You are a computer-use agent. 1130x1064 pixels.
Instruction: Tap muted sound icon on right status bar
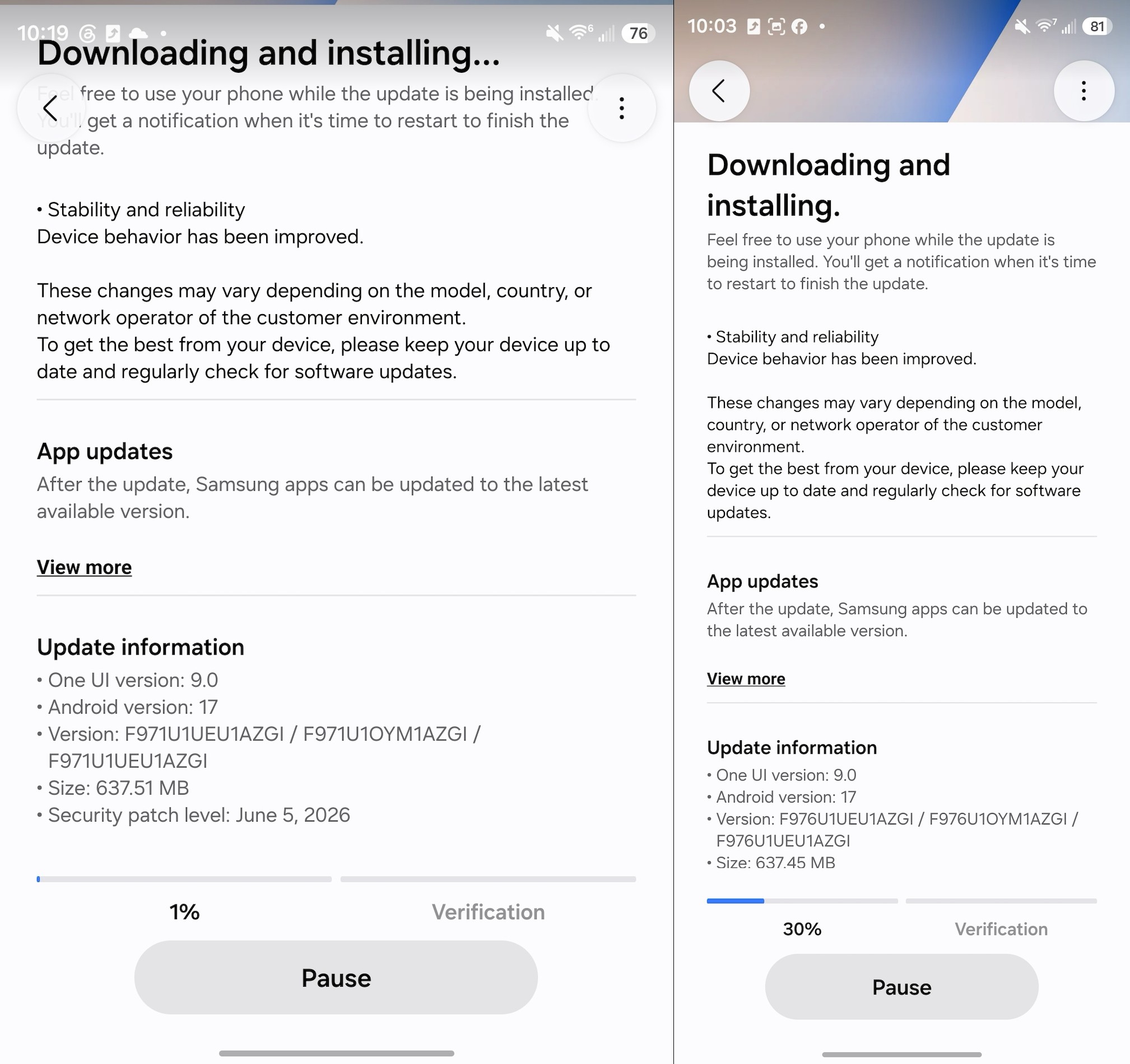tap(1022, 26)
